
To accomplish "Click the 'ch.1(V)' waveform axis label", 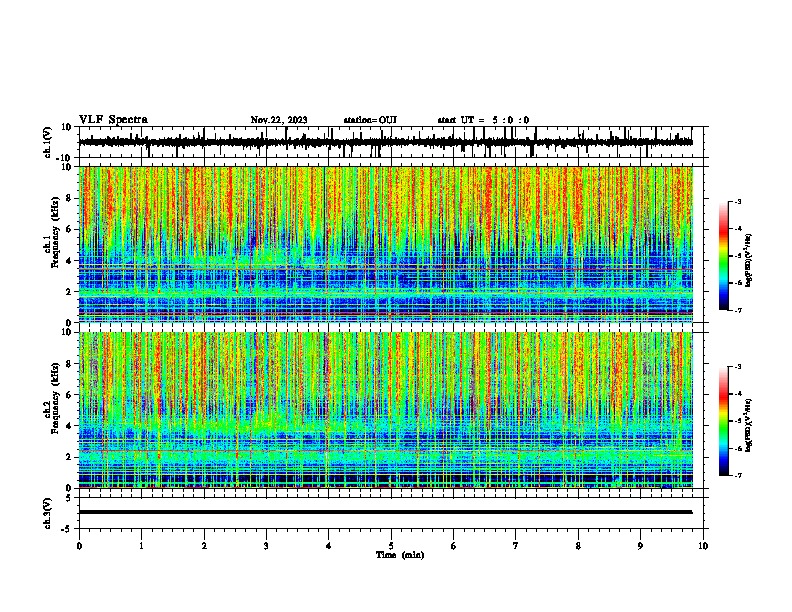I will [x=48, y=142].
